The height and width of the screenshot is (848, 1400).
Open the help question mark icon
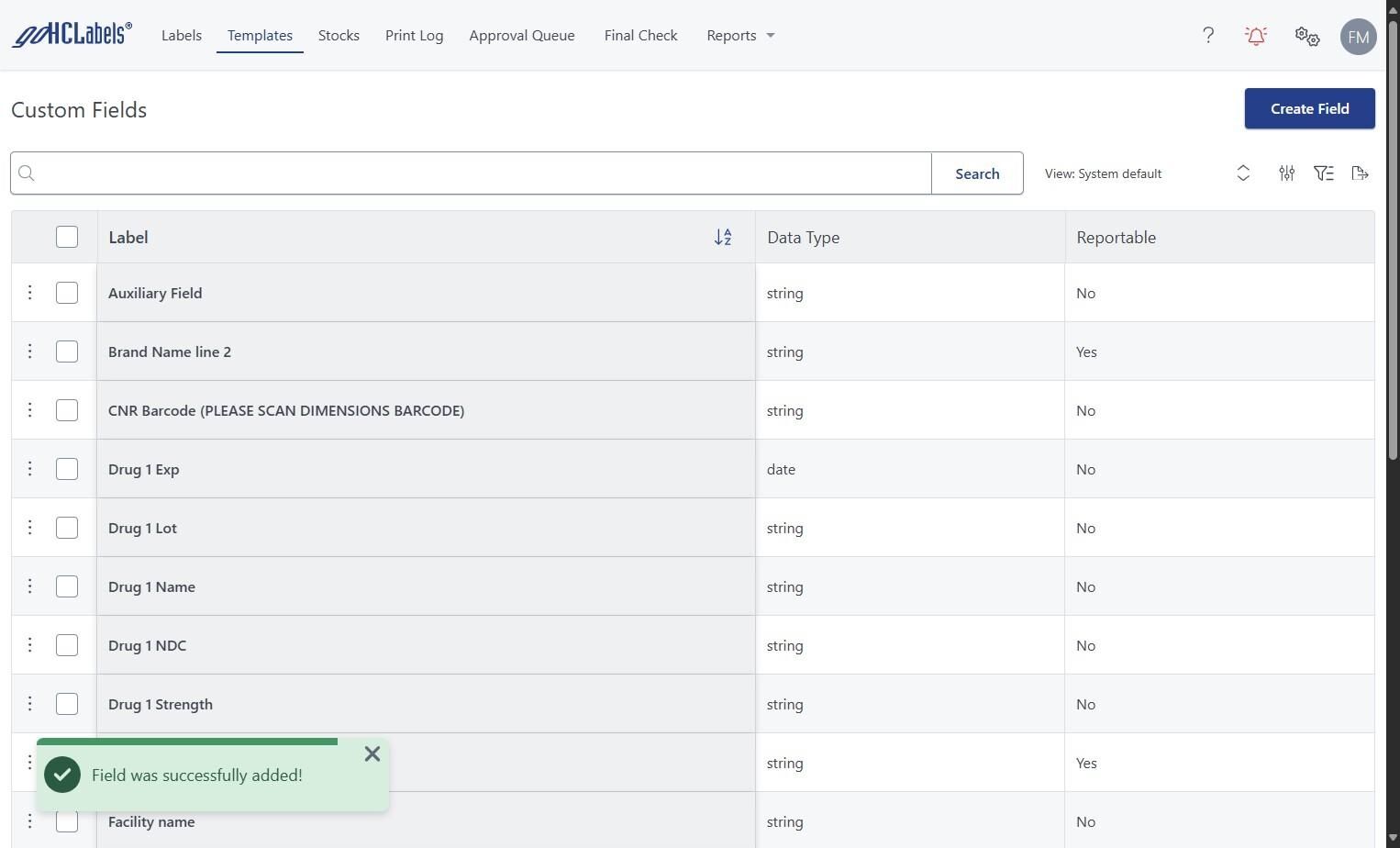[1208, 36]
